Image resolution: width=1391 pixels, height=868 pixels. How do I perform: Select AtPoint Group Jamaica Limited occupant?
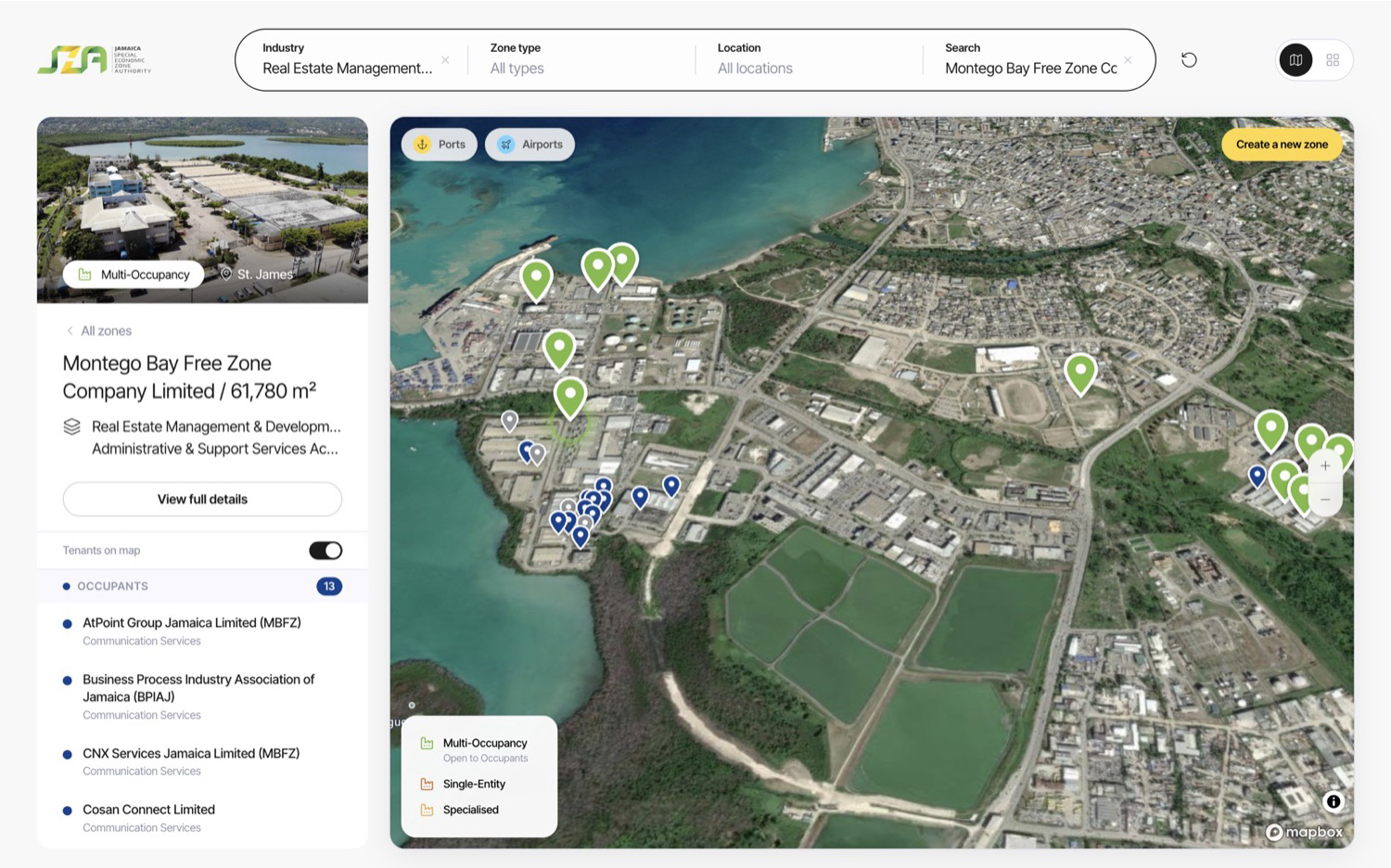(x=202, y=631)
